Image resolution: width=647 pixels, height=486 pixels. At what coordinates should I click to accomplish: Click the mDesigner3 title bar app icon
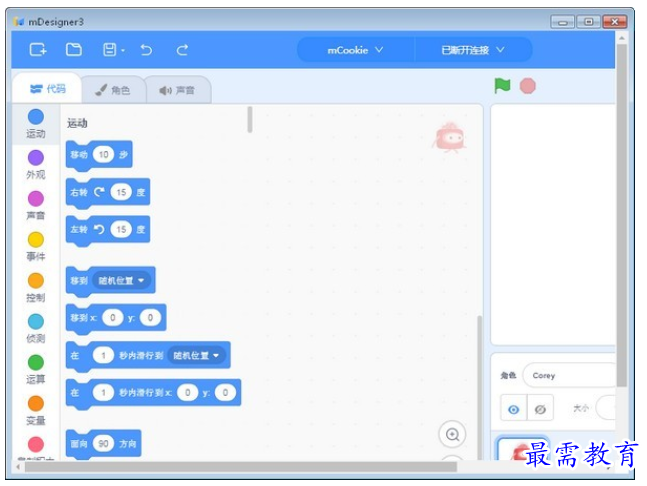pyautogui.click(x=19, y=21)
